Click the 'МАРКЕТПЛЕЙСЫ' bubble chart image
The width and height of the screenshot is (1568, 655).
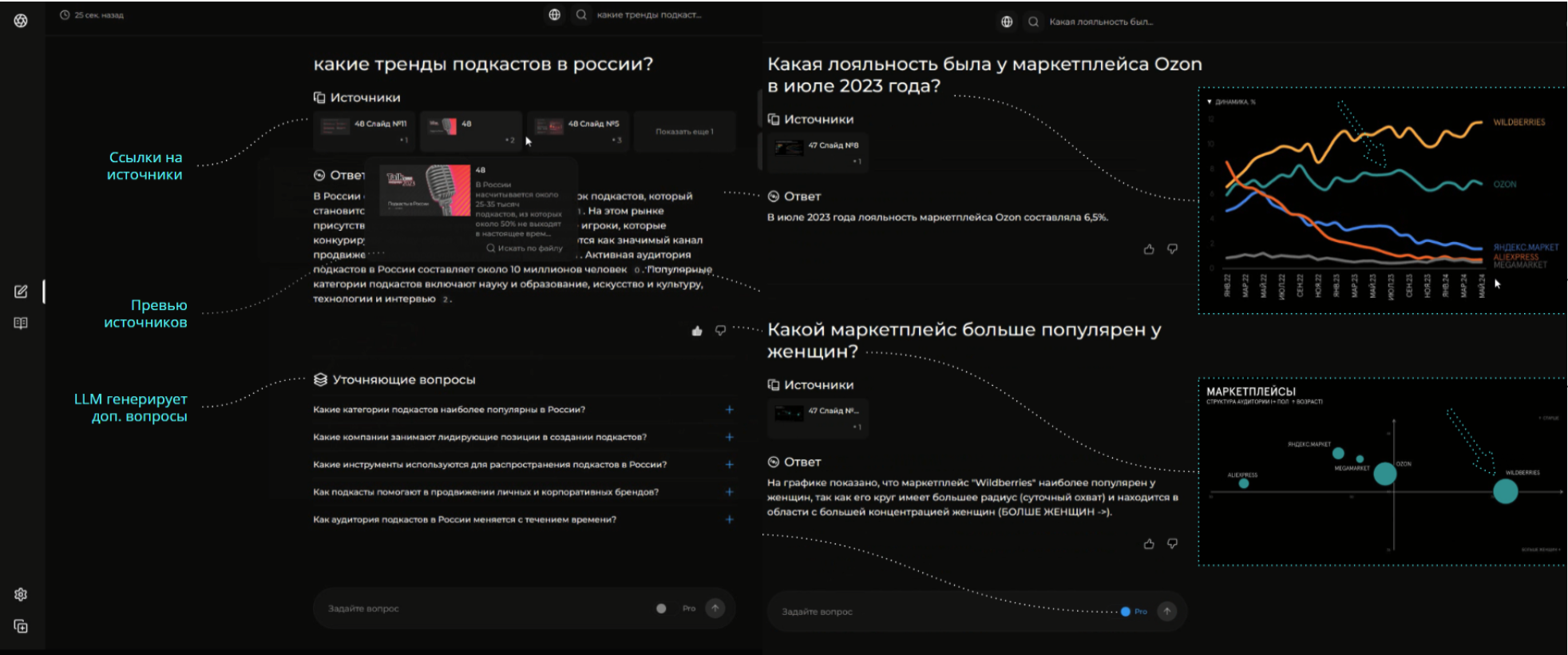[x=1381, y=471]
